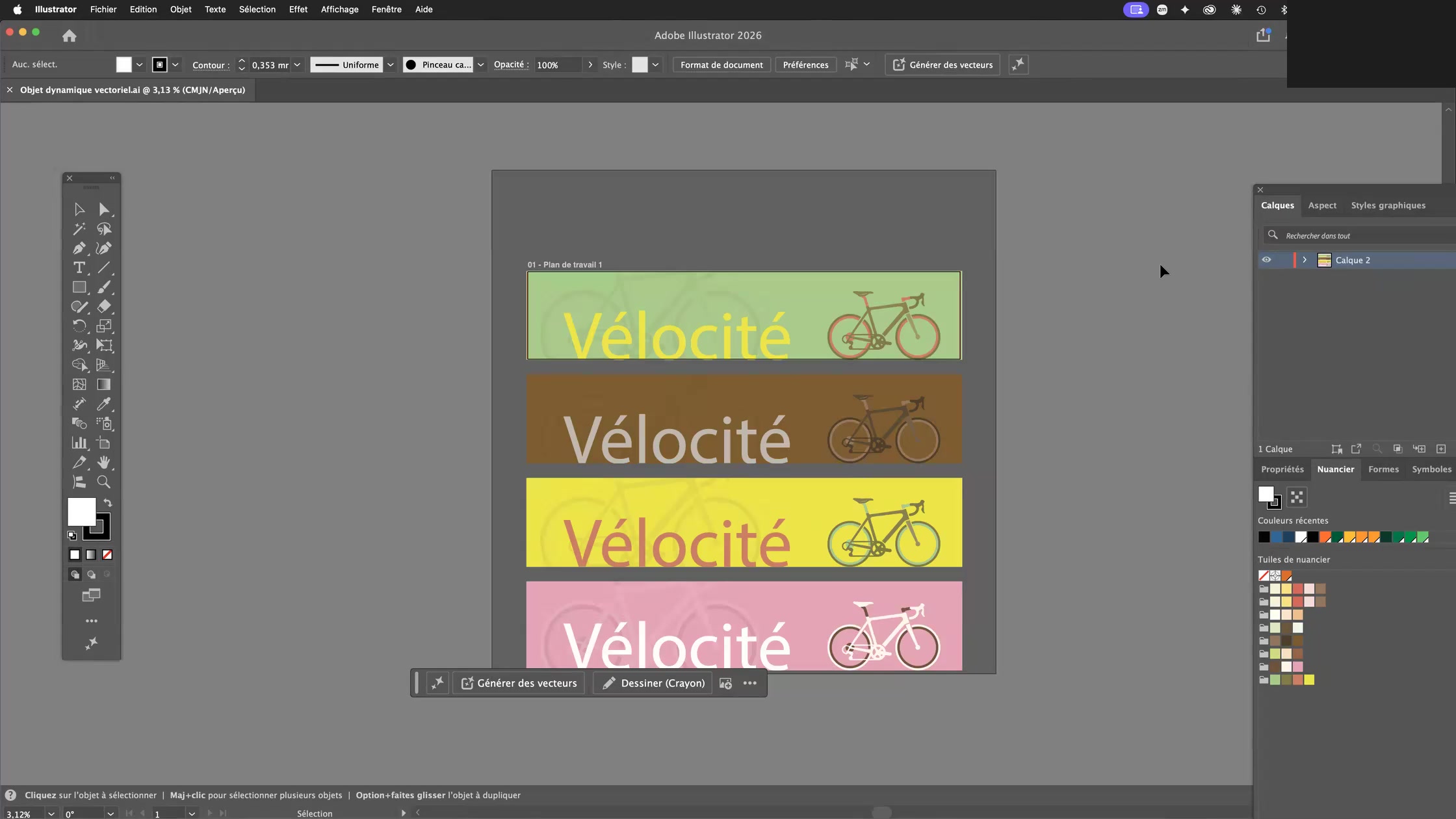Image resolution: width=1456 pixels, height=819 pixels.
Task: Open the Style dropdown arrow
Action: [655, 64]
